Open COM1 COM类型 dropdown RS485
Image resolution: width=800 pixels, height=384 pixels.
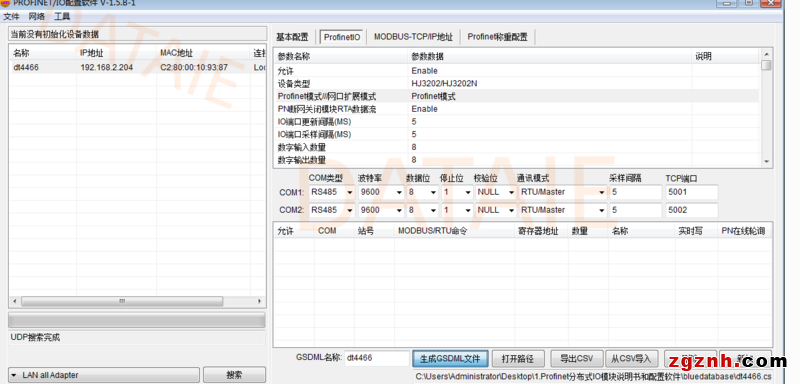click(x=332, y=192)
